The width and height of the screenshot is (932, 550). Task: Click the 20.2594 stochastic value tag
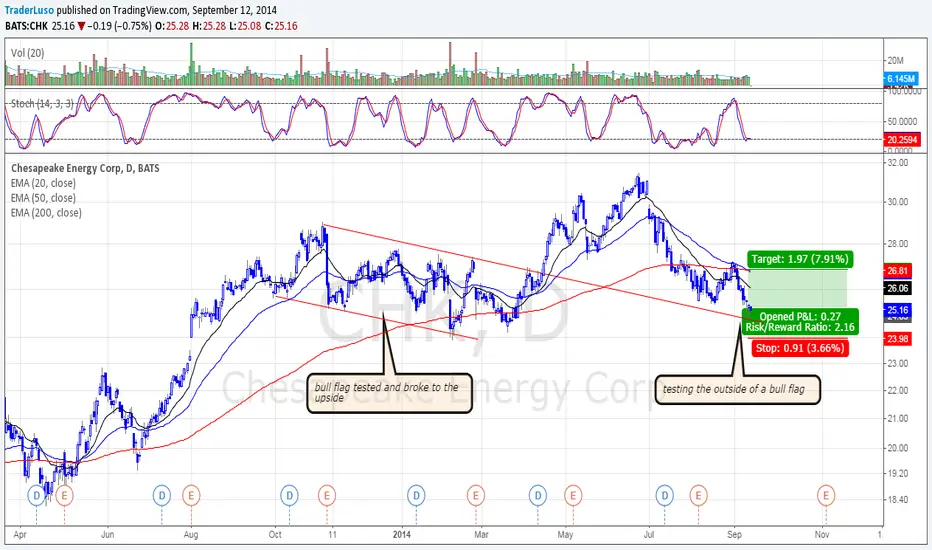[902, 140]
